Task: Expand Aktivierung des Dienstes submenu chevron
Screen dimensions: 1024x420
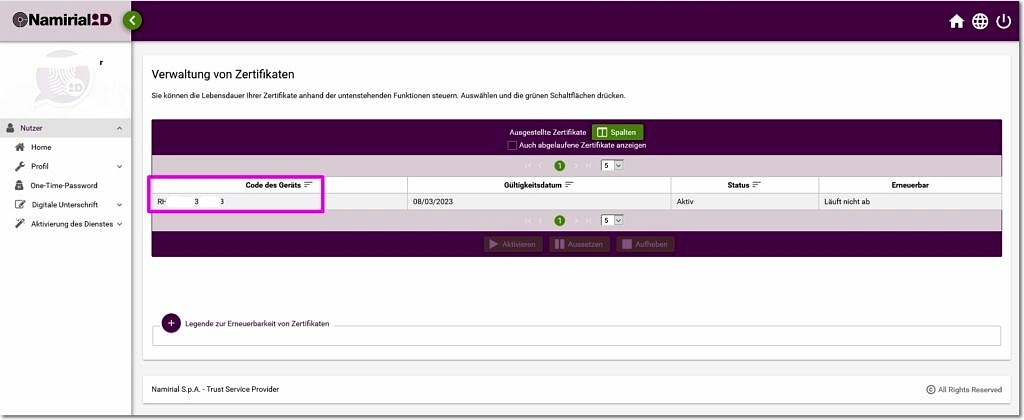Action: tap(119, 224)
